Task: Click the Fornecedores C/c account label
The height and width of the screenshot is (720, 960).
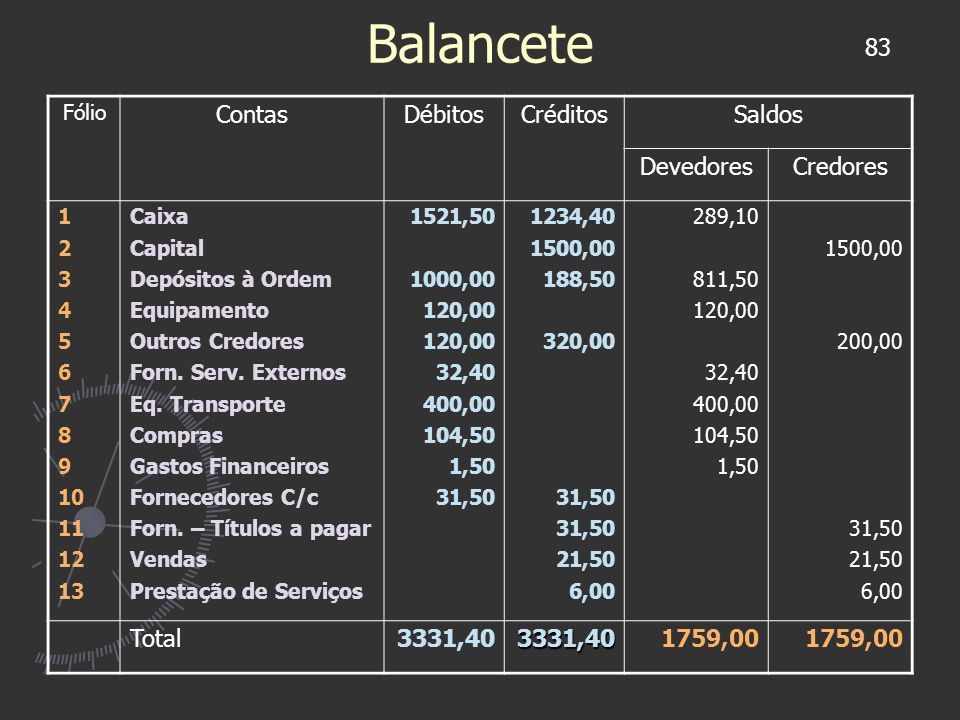Action: (224, 497)
